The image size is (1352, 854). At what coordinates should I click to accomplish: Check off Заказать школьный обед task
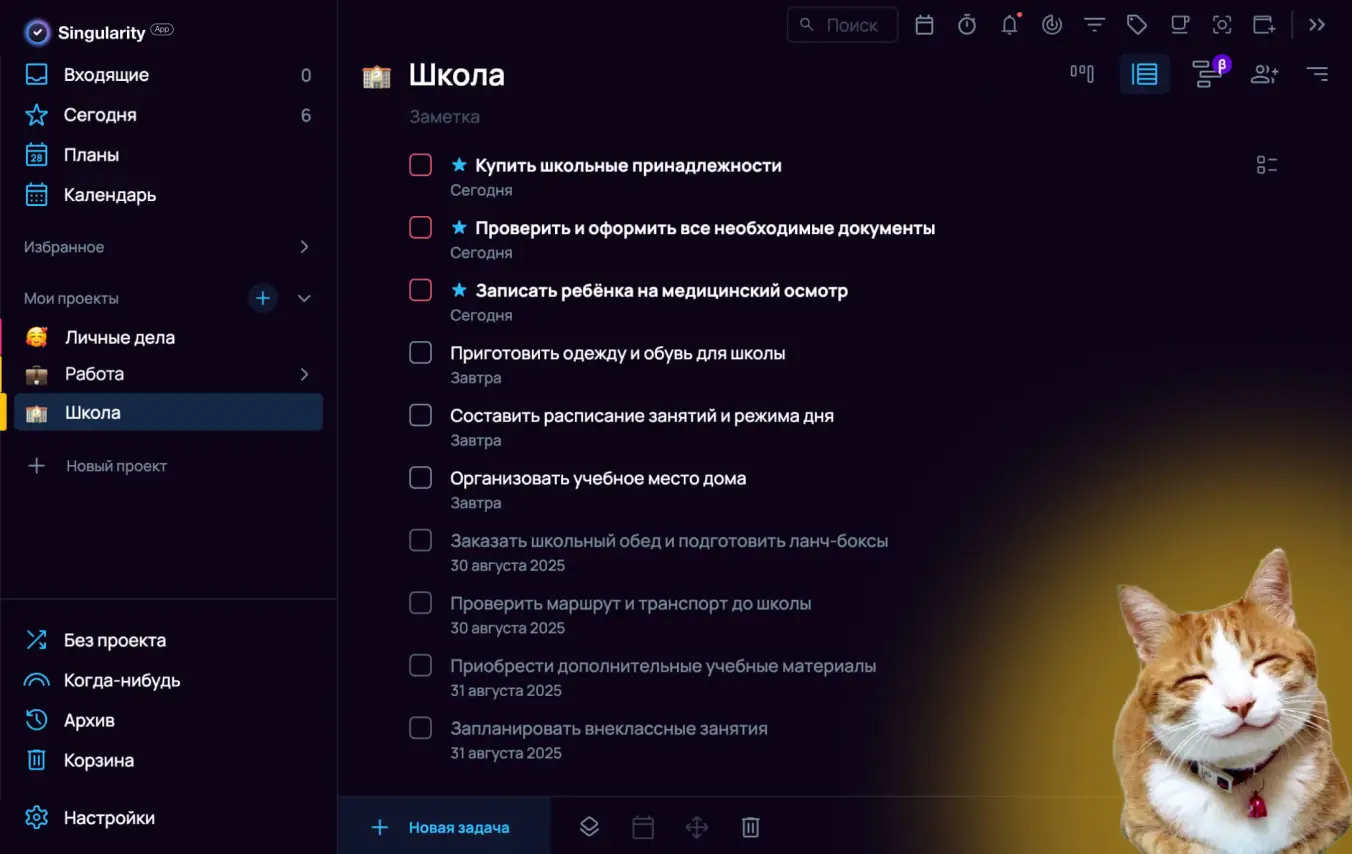pos(421,540)
